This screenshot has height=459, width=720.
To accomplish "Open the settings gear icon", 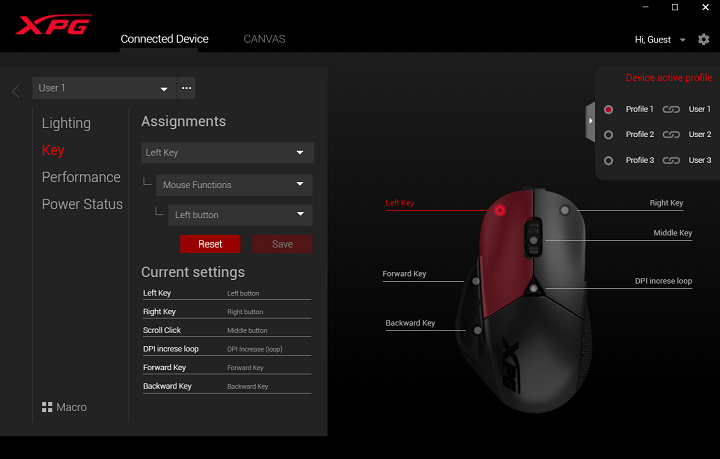I will [703, 39].
